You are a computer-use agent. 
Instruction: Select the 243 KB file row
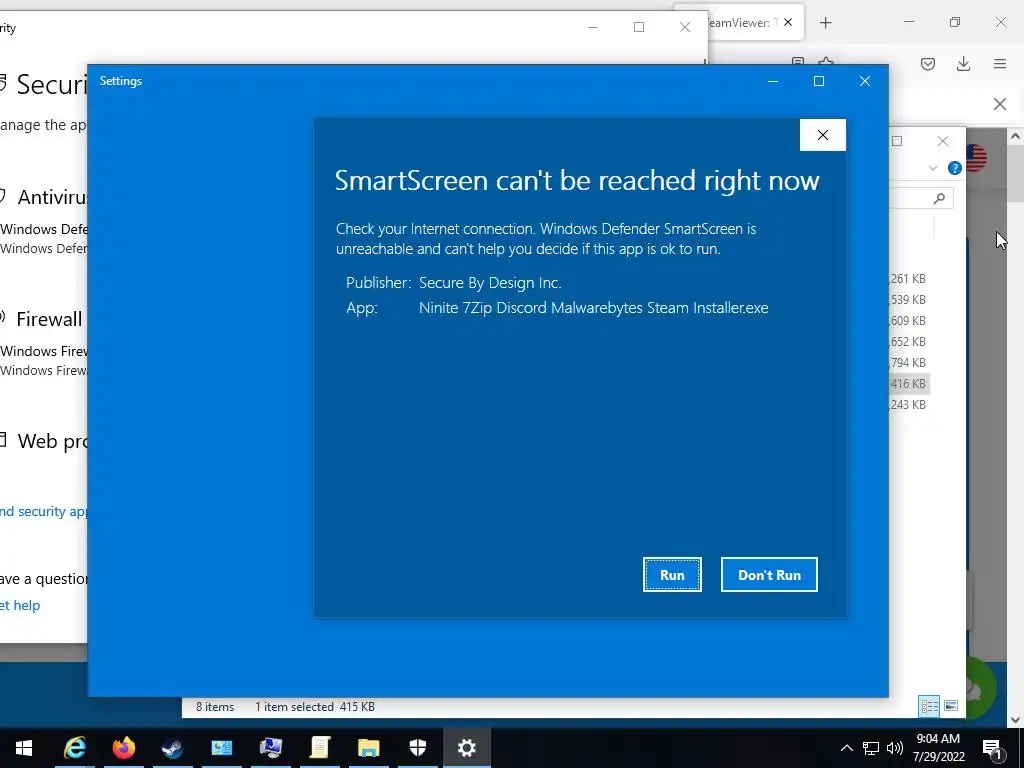(x=908, y=405)
